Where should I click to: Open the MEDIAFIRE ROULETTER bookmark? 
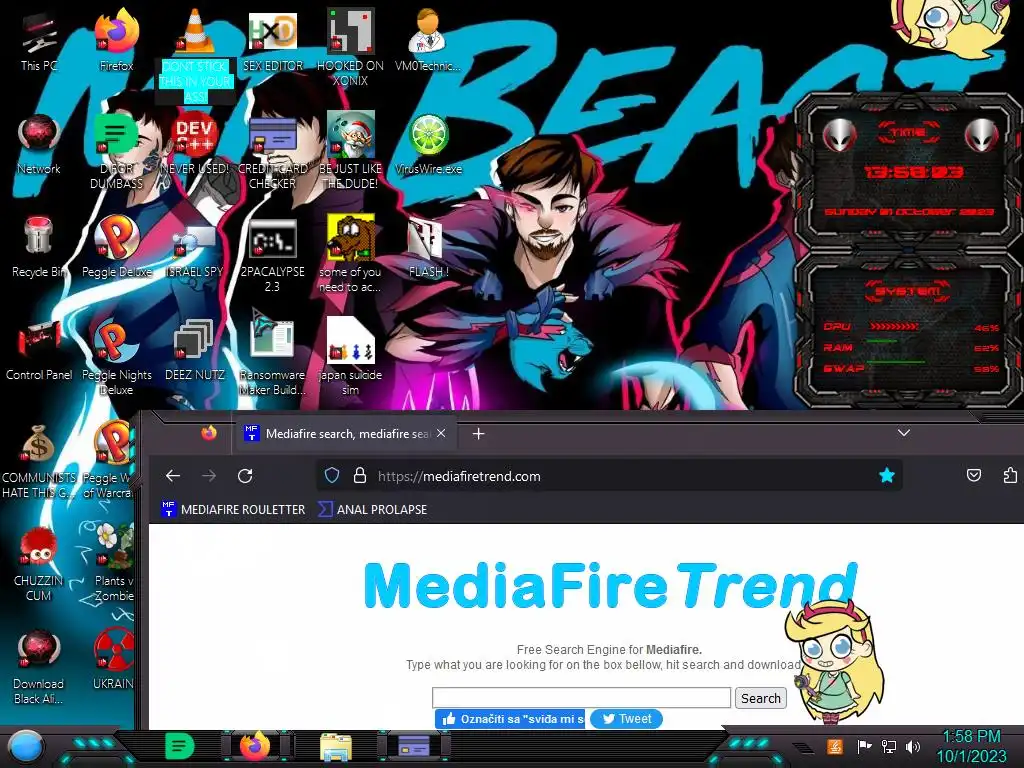coord(233,509)
